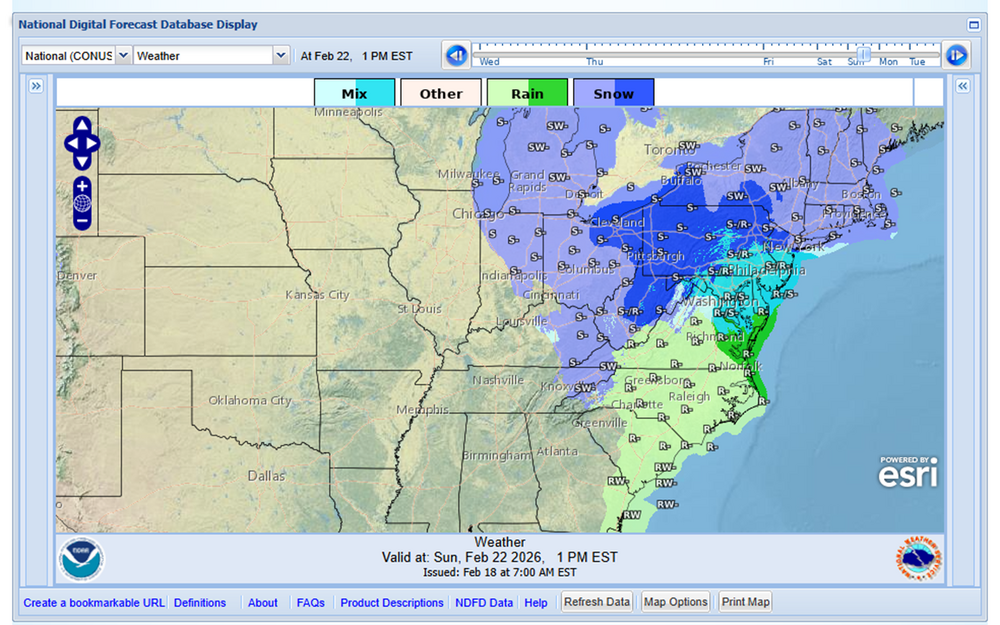
Task: Open Map Options
Action: point(675,602)
